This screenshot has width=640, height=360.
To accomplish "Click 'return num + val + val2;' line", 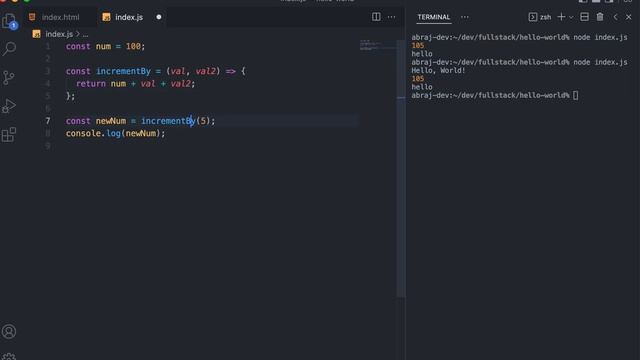I will tap(136, 84).
